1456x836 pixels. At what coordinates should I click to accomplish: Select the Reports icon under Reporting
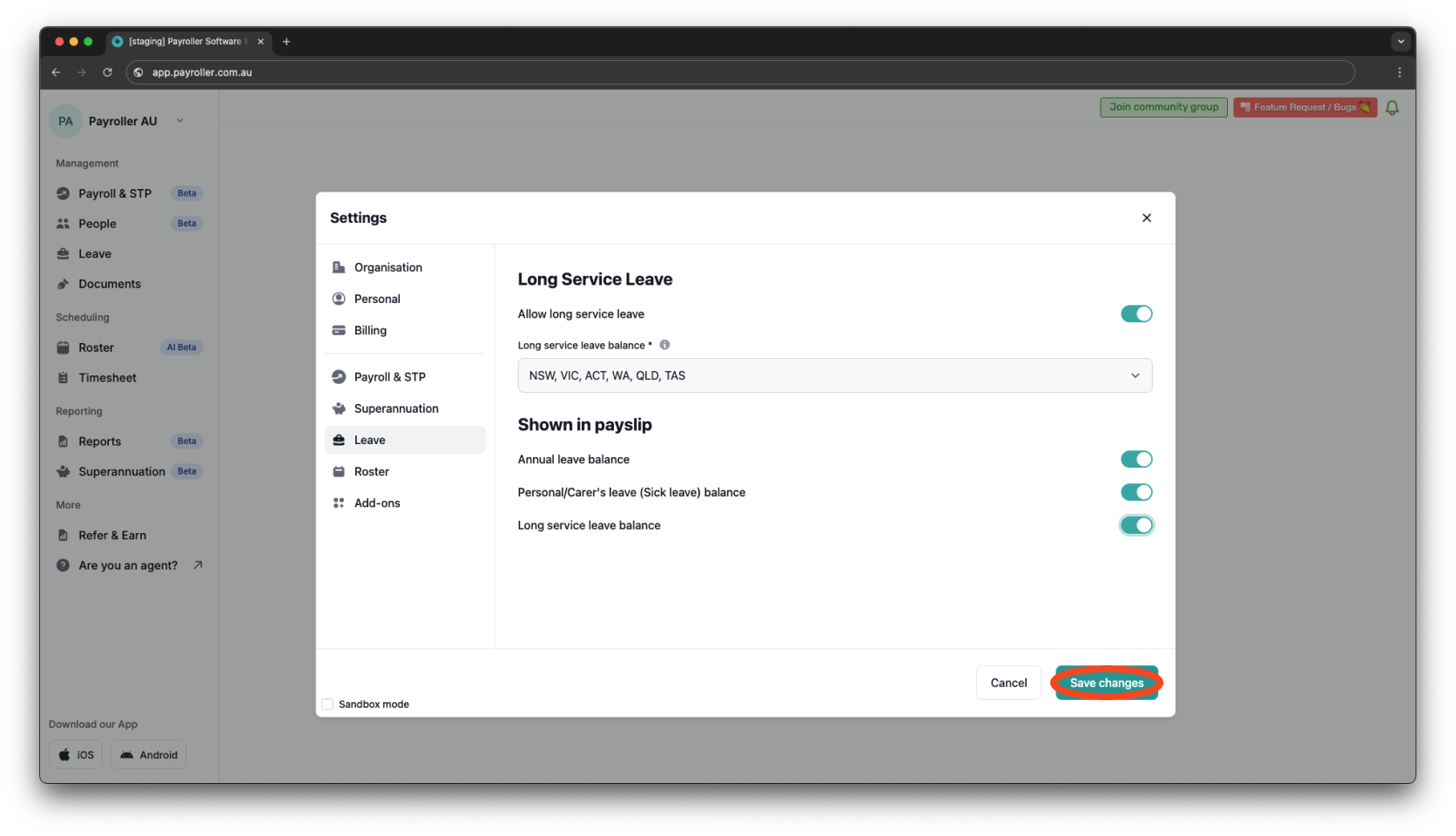coord(64,441)
